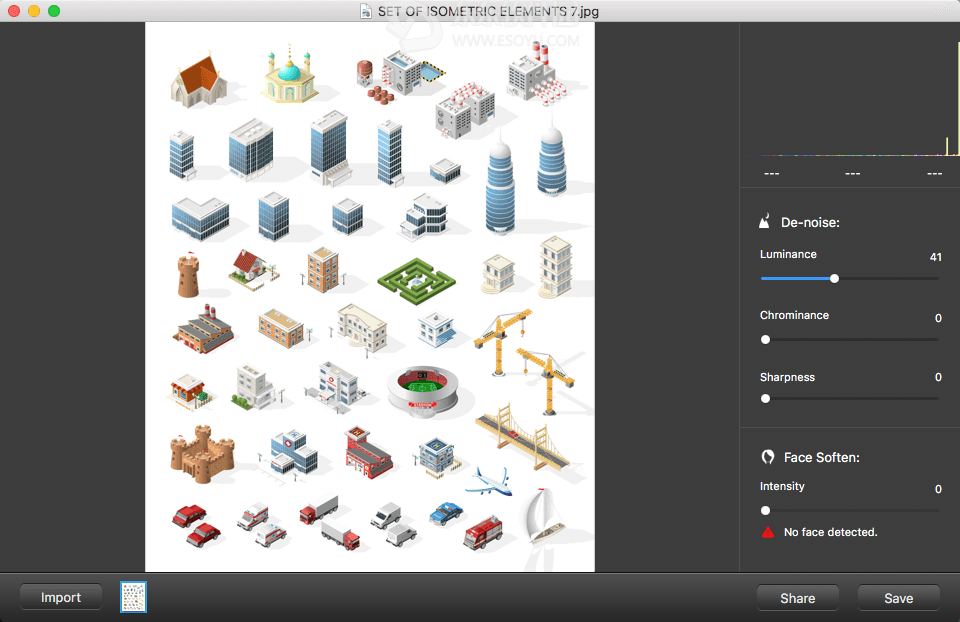This screenshot has width=960, height=622.
Task: Open the Share options
Action: 797,598
